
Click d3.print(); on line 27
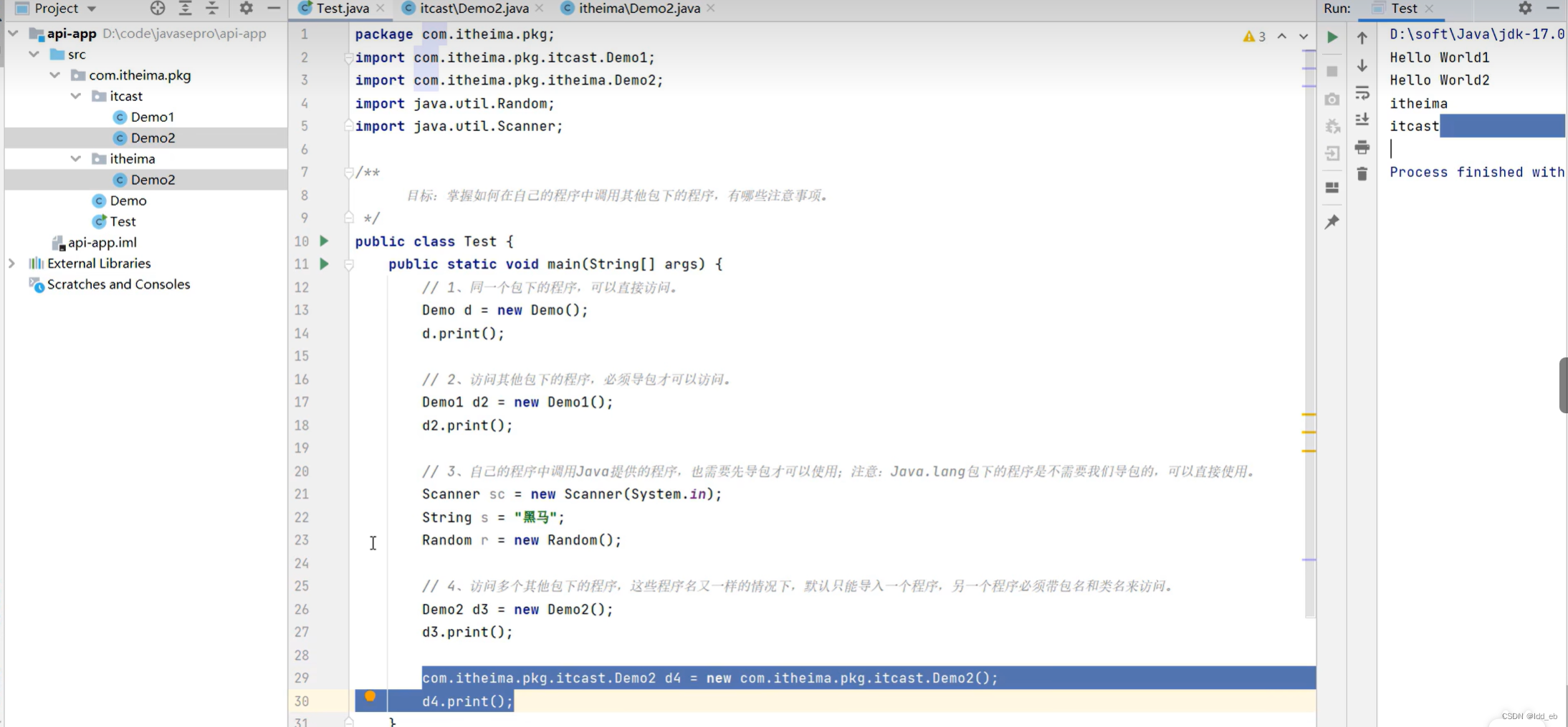pyautogui.click(x=467, y=632)
